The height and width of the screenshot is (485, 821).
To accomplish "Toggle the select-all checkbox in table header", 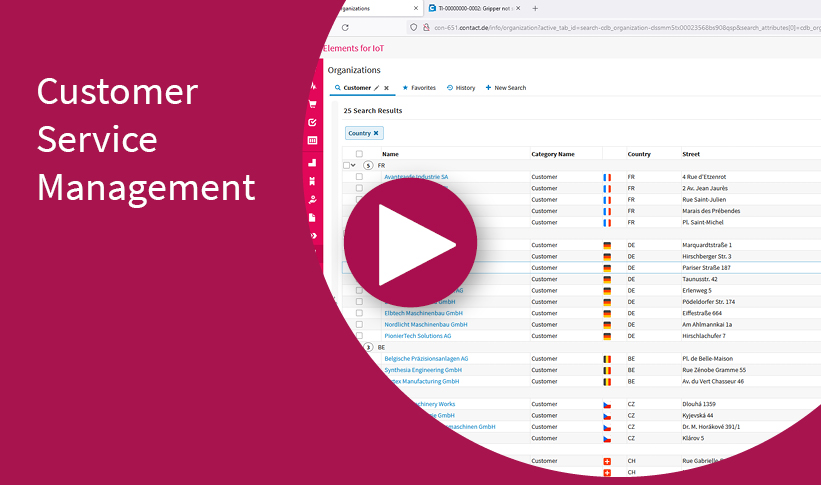I will [359, 154].
